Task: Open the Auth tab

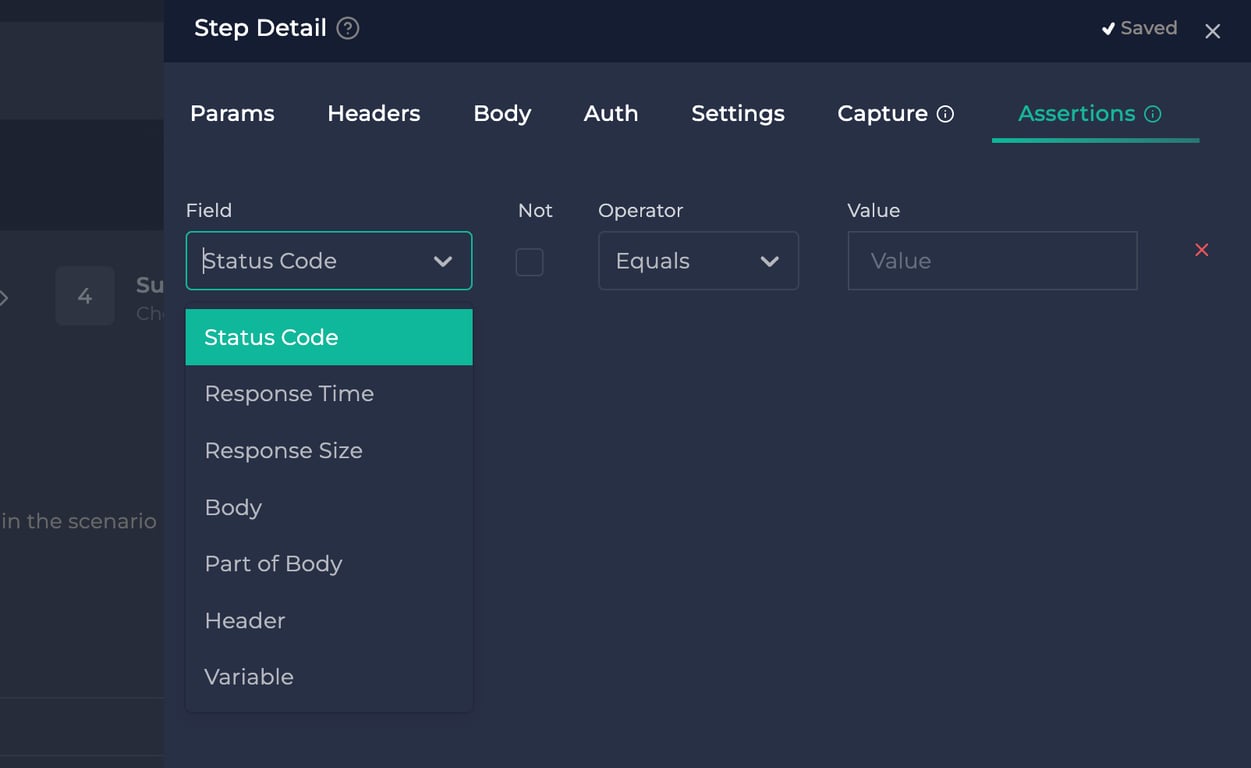Action: [x=610, y=113]
